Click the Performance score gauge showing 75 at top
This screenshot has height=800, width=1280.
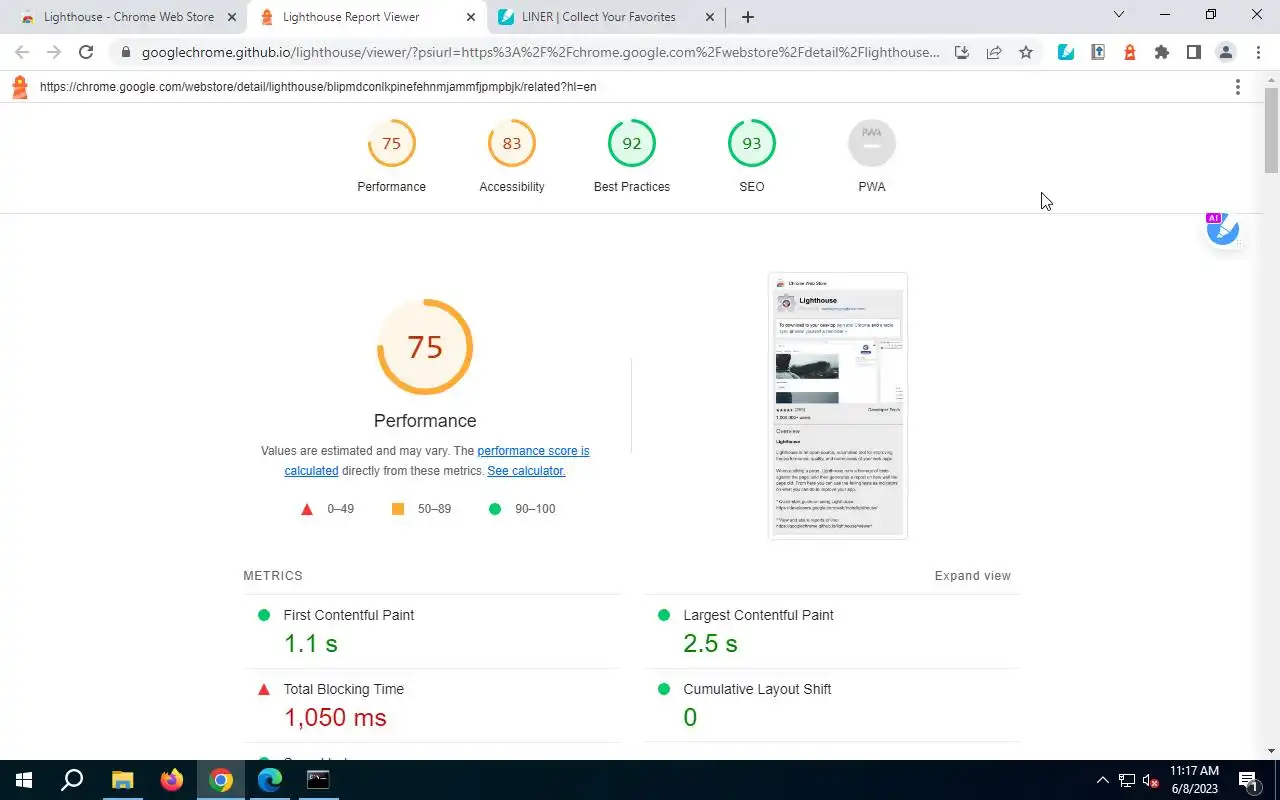pyautogui.click(x=391, y=144)
